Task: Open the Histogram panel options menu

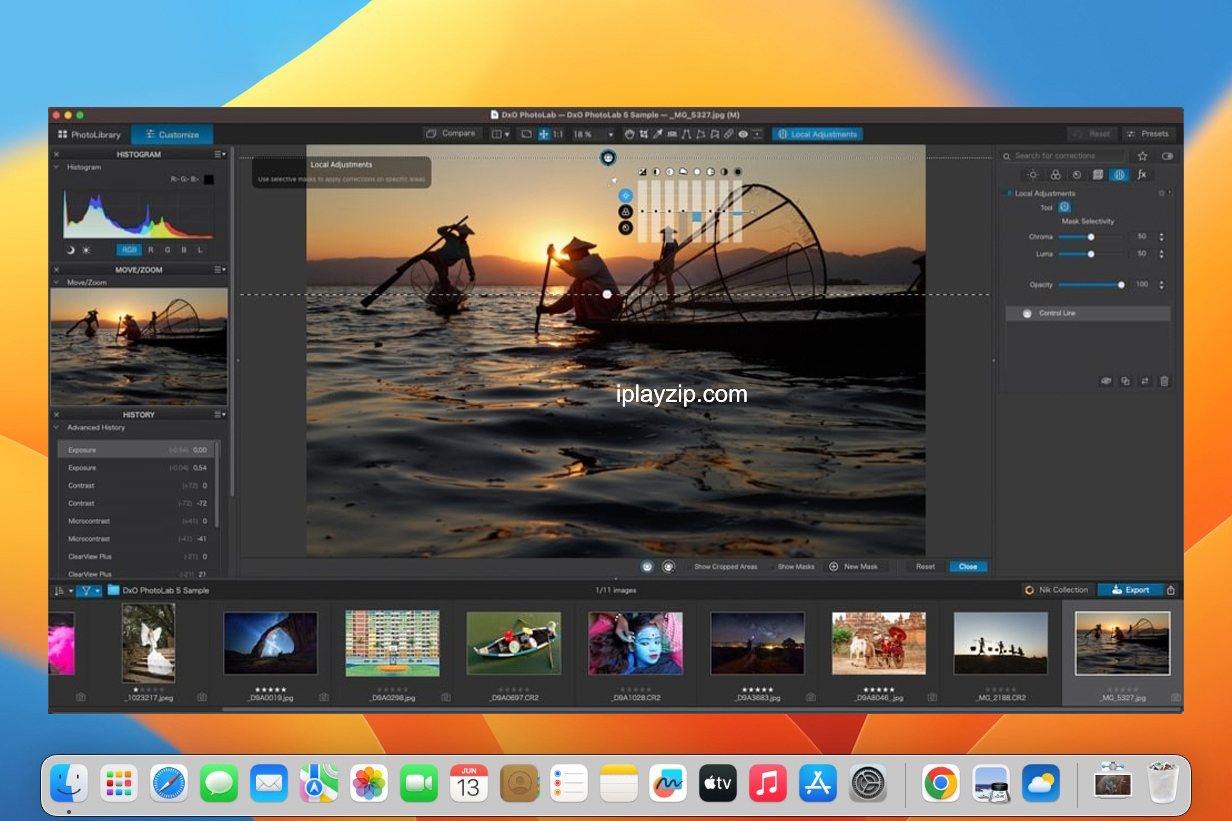Action: tap(220, 155)
